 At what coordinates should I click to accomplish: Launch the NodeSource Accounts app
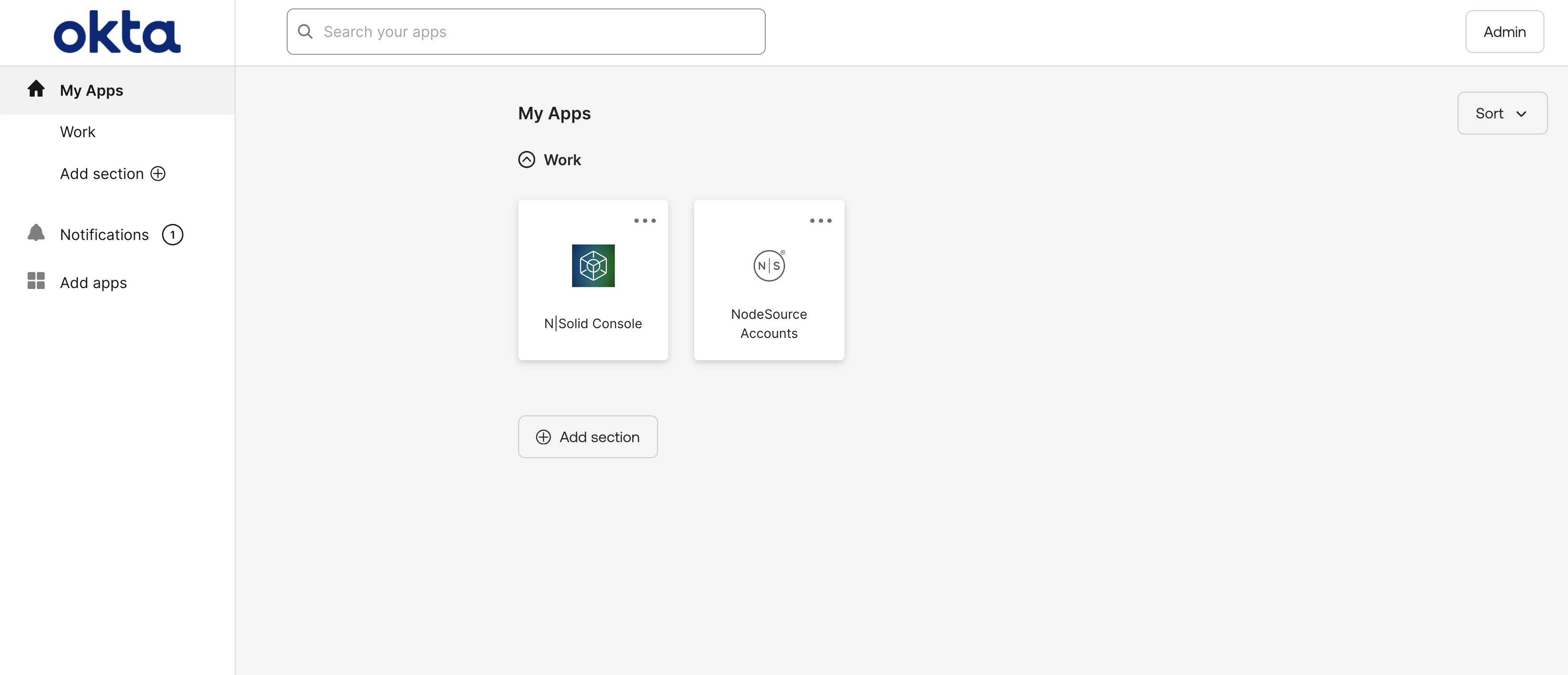pyautogui.click(x=769, y=280)
